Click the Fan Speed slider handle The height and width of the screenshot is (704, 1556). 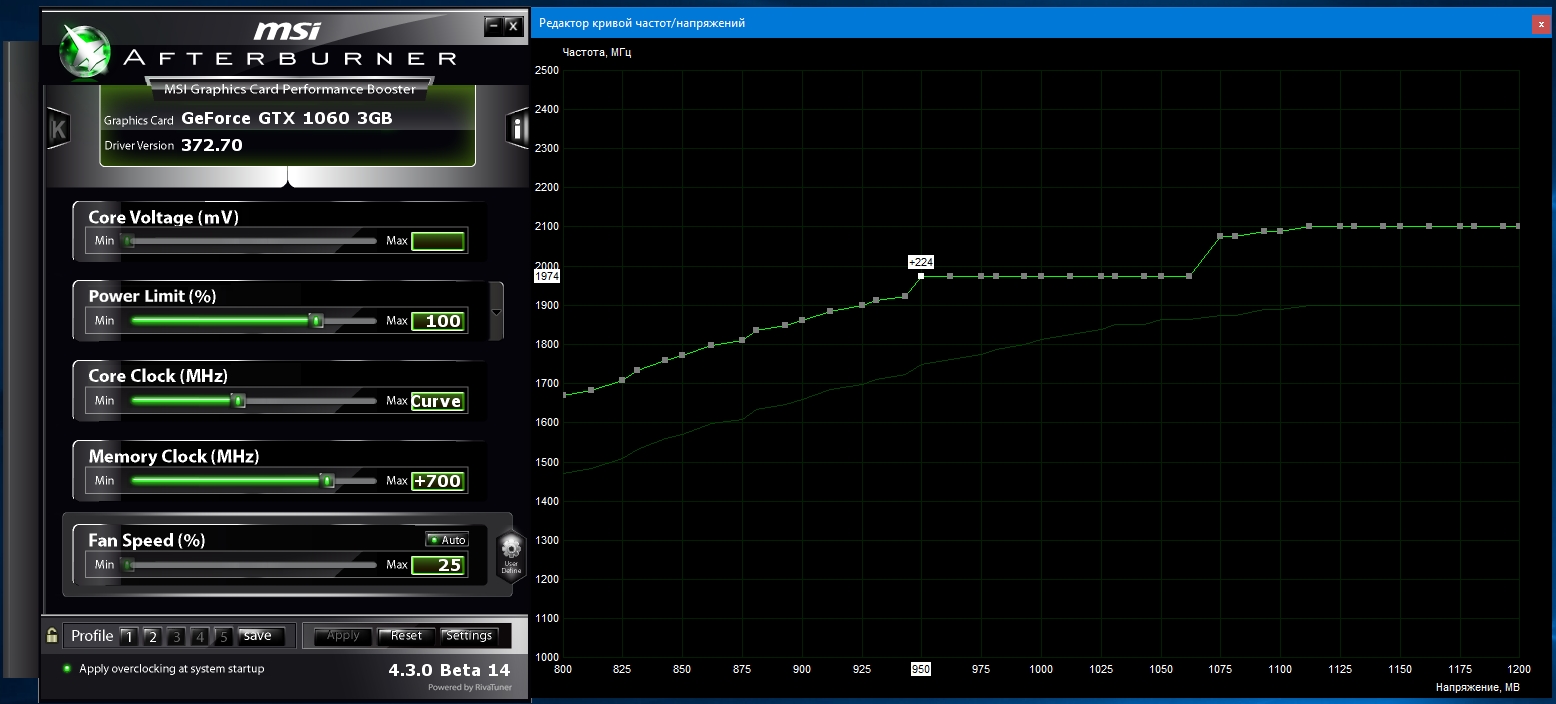(x=128, y=565)
